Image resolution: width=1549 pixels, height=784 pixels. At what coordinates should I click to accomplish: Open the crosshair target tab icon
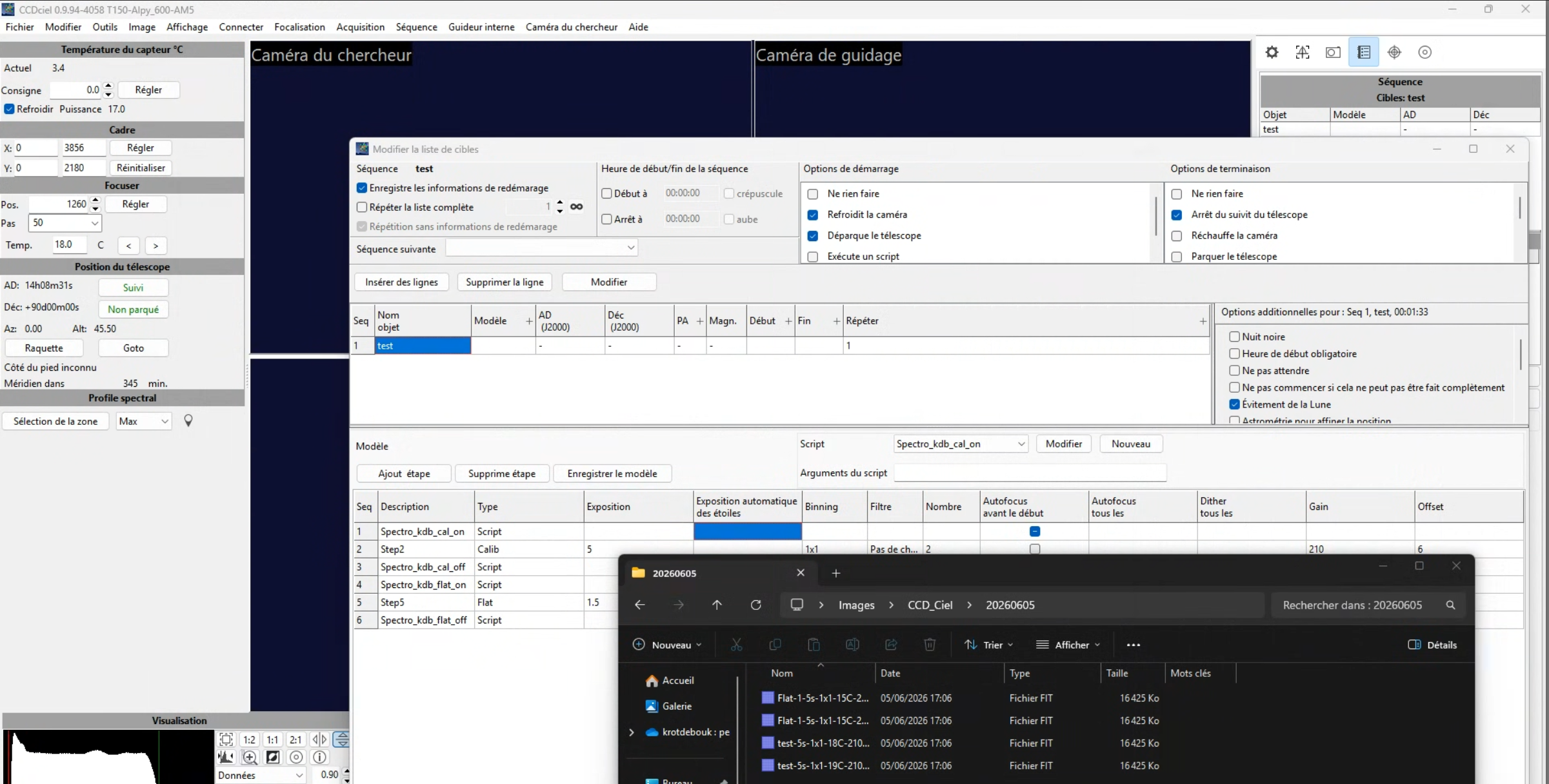[1394, 52]
